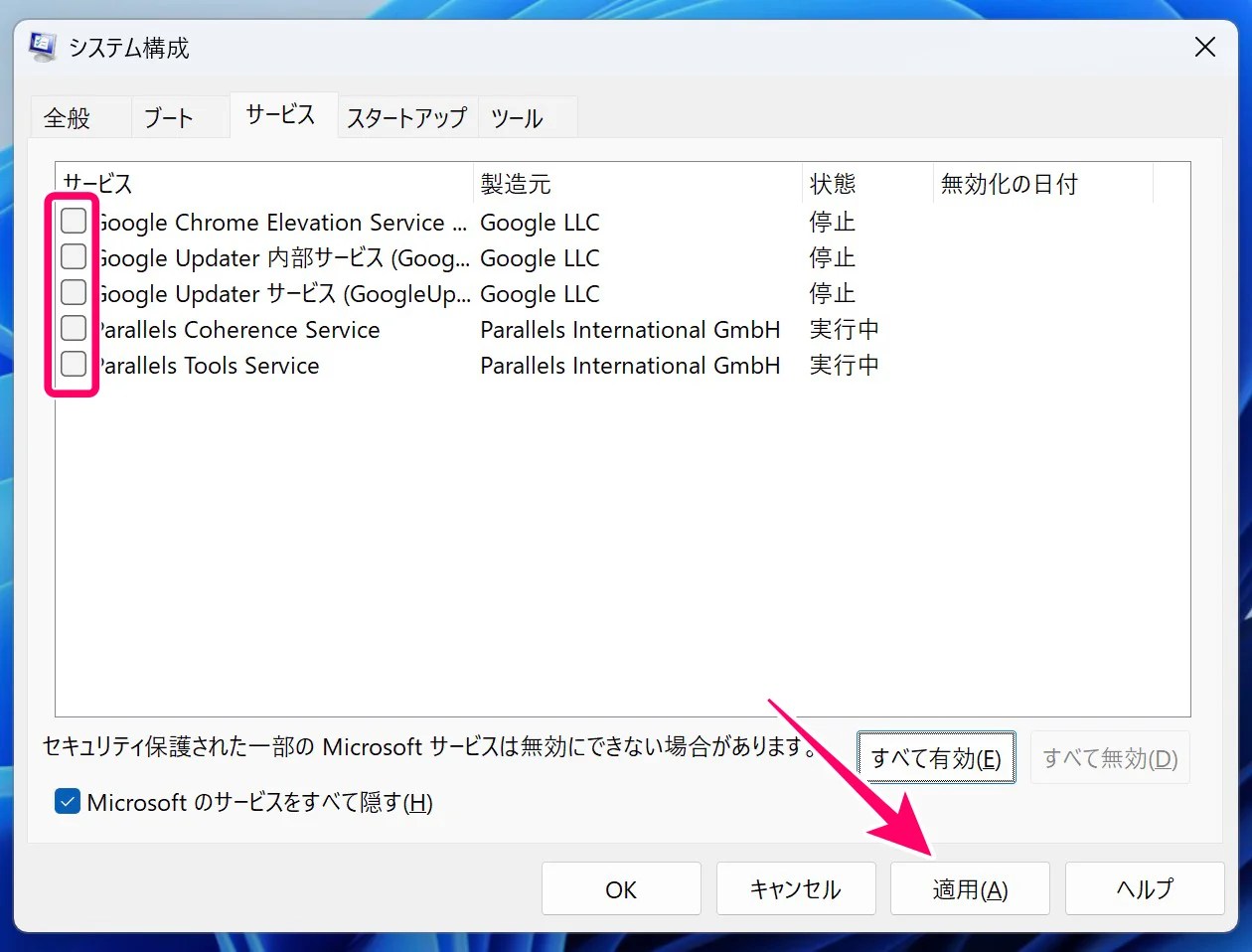This screenshot has height=952, width=1252.
Task: Switch to the 全般 tab
Action: (x=66, y=117)
